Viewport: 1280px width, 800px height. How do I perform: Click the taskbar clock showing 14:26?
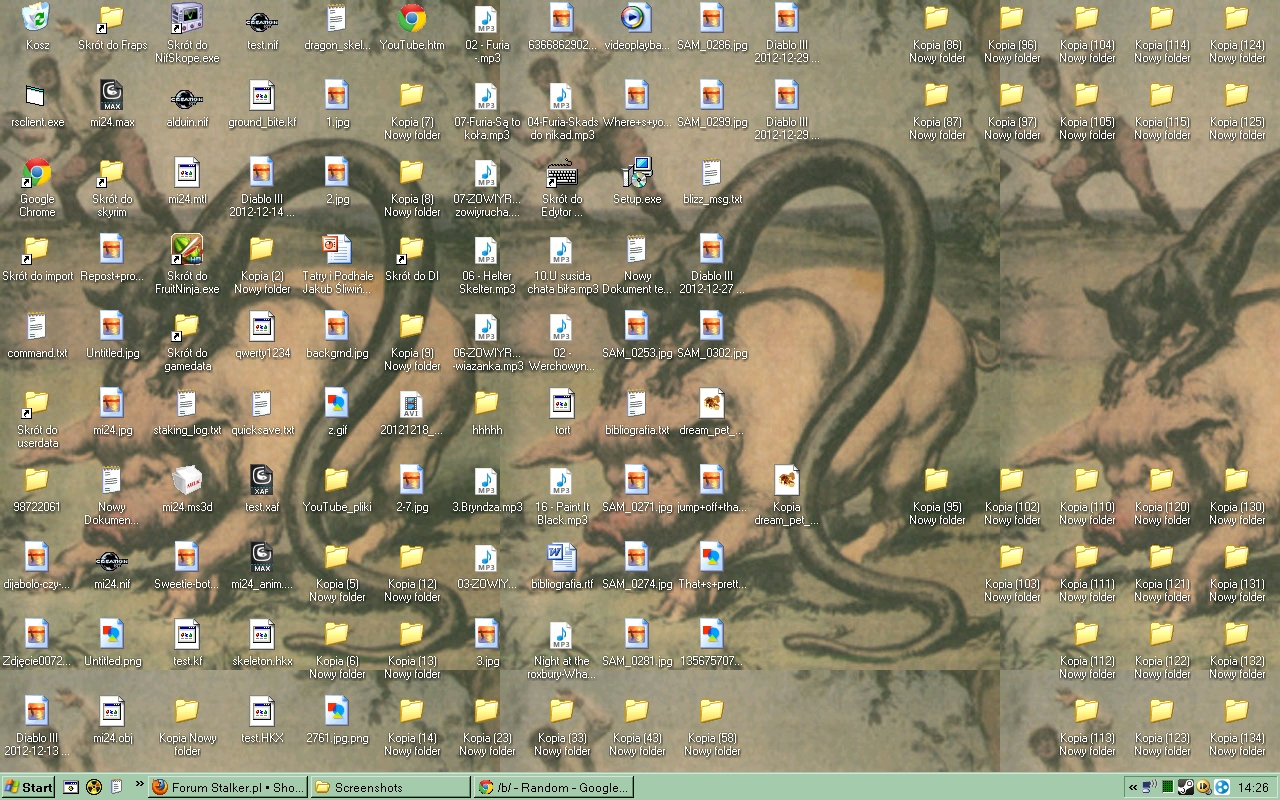(1253, 787)
